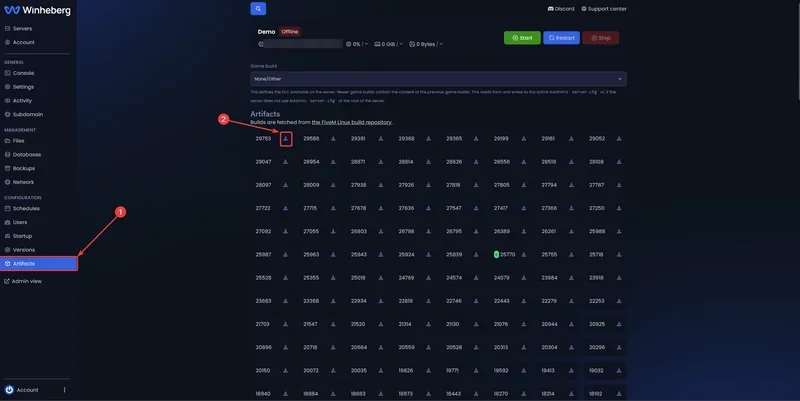Download build 27938 artifact
800x401 pixels.
381,185
